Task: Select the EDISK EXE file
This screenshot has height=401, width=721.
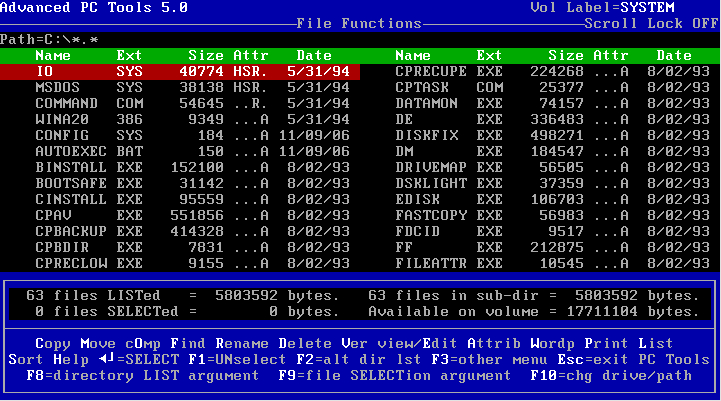Action: point(553,200)
